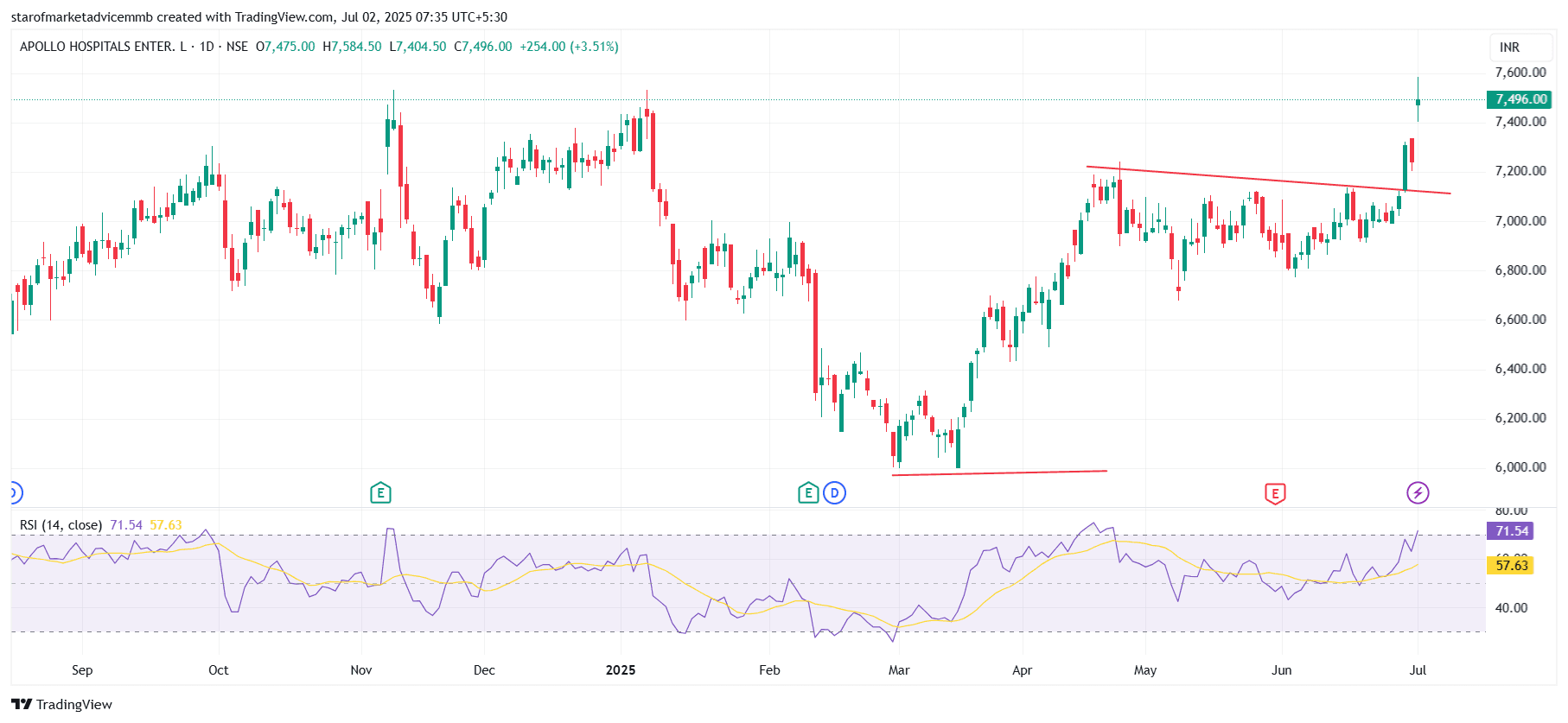The height and width of the screenshot is (723, 1568).
Task: Click the 6,000.00 price axis label
Action: [1520, 467]
